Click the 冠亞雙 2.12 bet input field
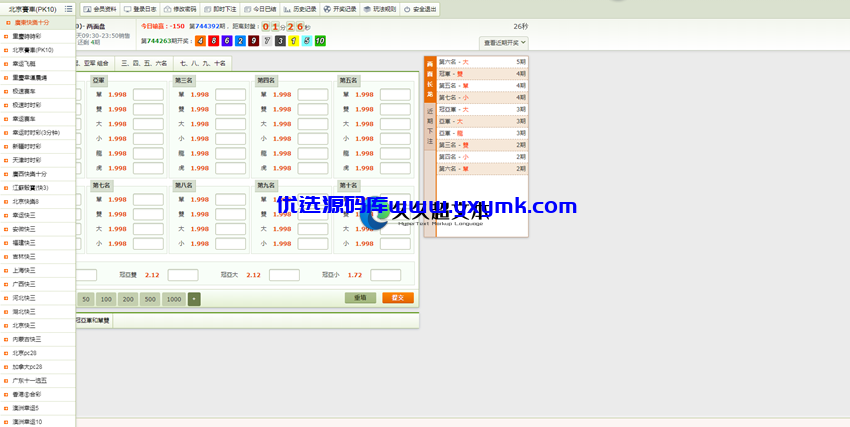The height and width of the screenshot is (427, 850). pos(183,275)
